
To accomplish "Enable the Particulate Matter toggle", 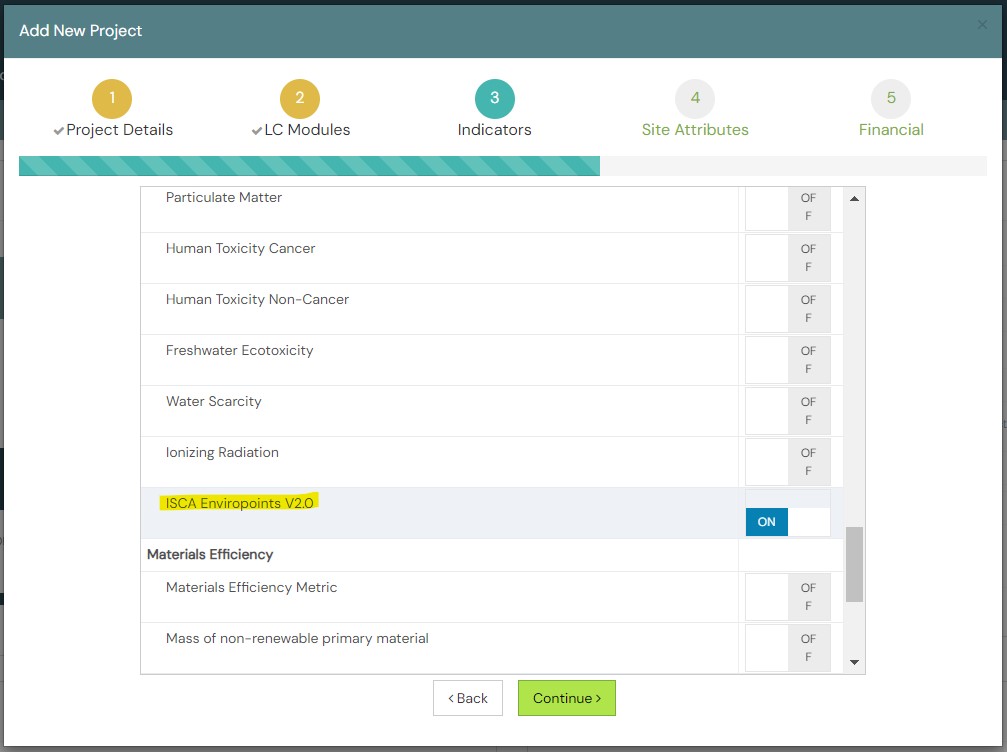I will [x=787, y=208].
